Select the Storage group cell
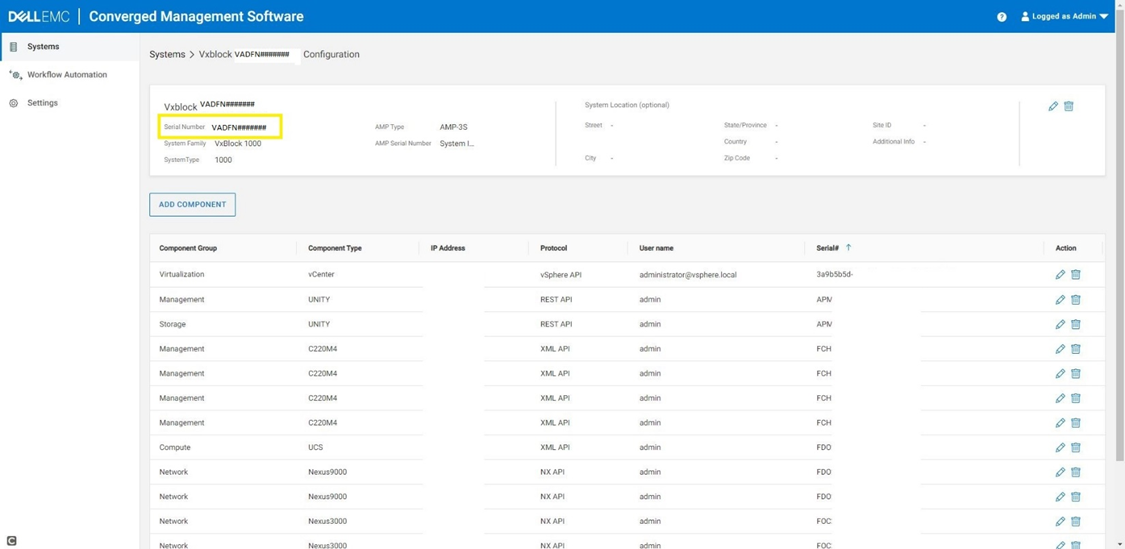Image resolution: width=1125 pixels, height=549 pixels. (173, 324)
